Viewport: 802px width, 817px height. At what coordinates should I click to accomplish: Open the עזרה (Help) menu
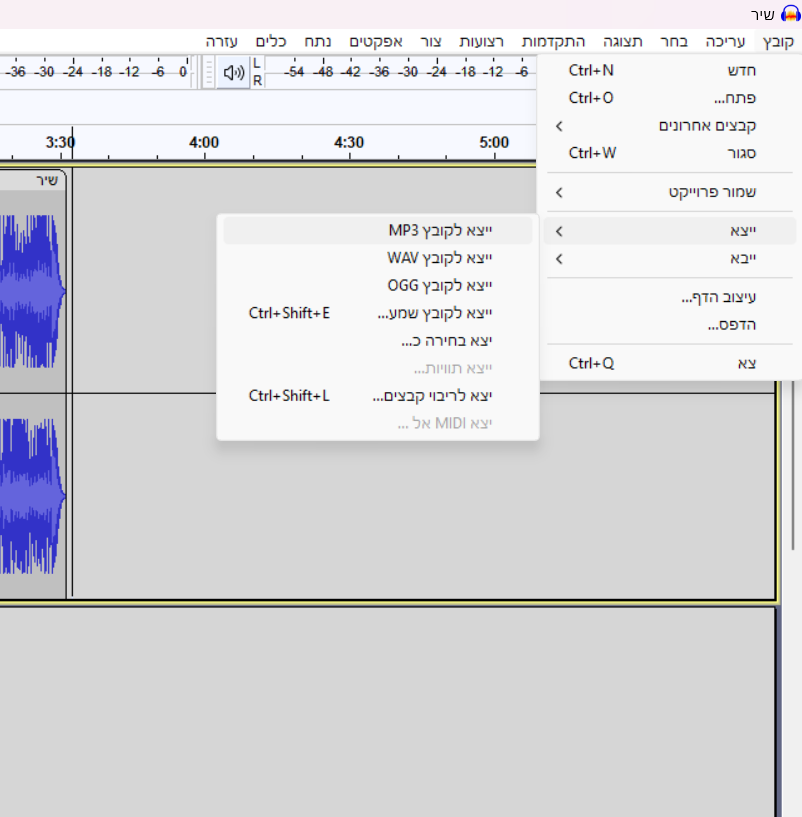pos(221,42)
